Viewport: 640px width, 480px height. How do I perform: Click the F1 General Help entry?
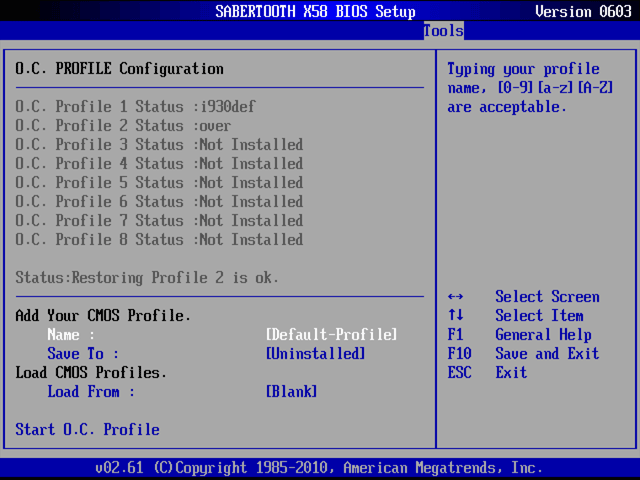click(520, 335)
